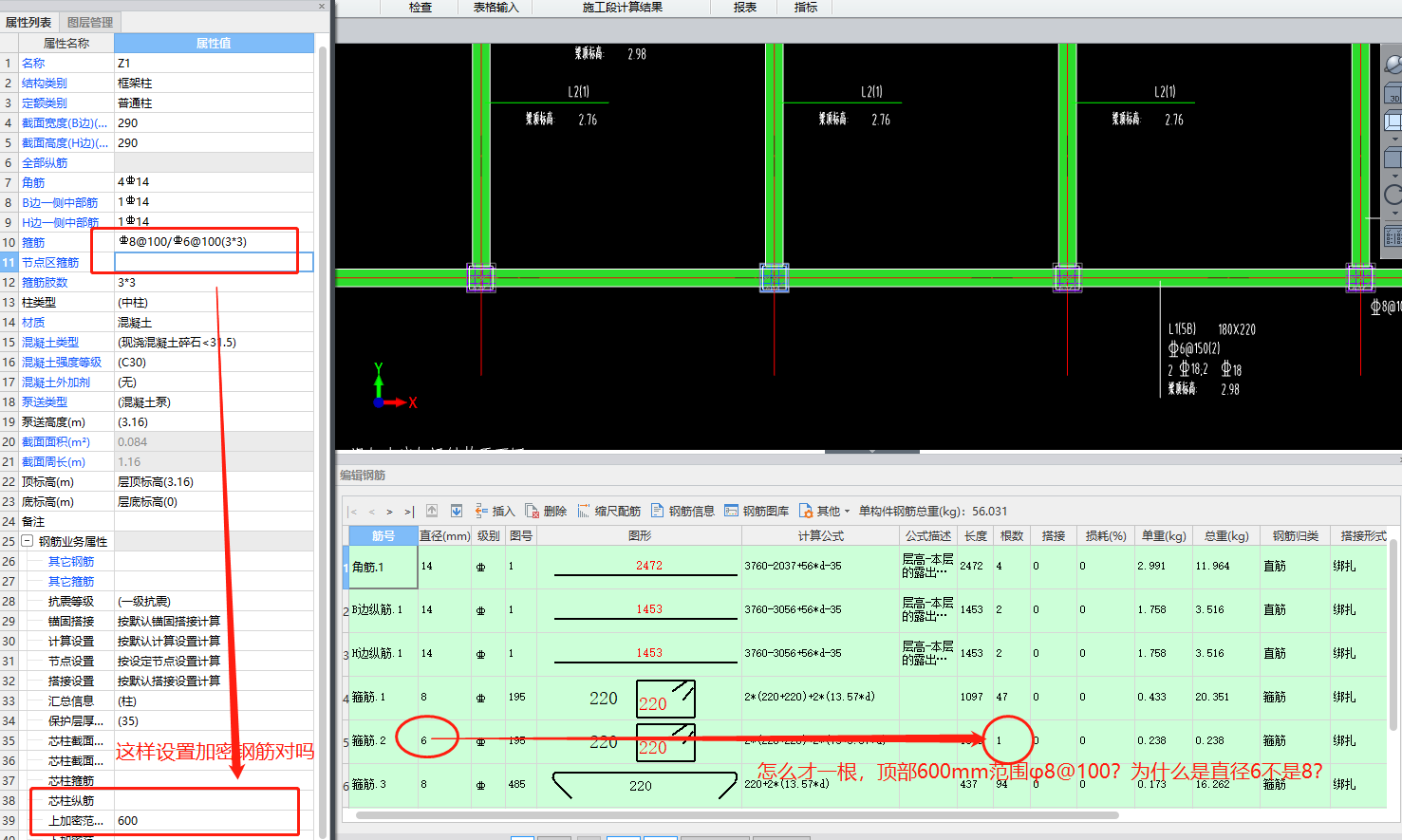Click the move row up icon
The height and width of the screenshot is (840, 1402).
click(x=432, y=511)
